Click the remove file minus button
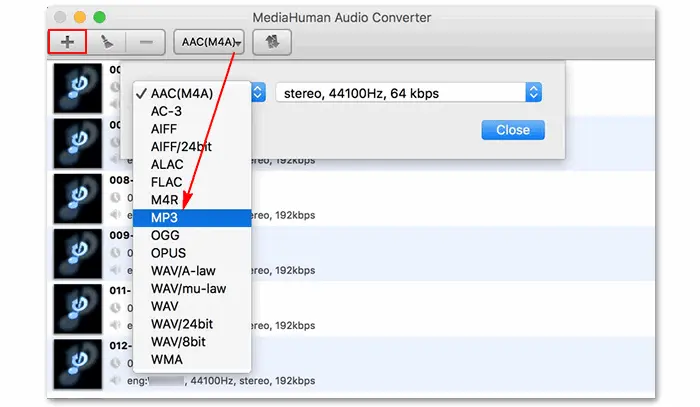 [x=146, y=43]
